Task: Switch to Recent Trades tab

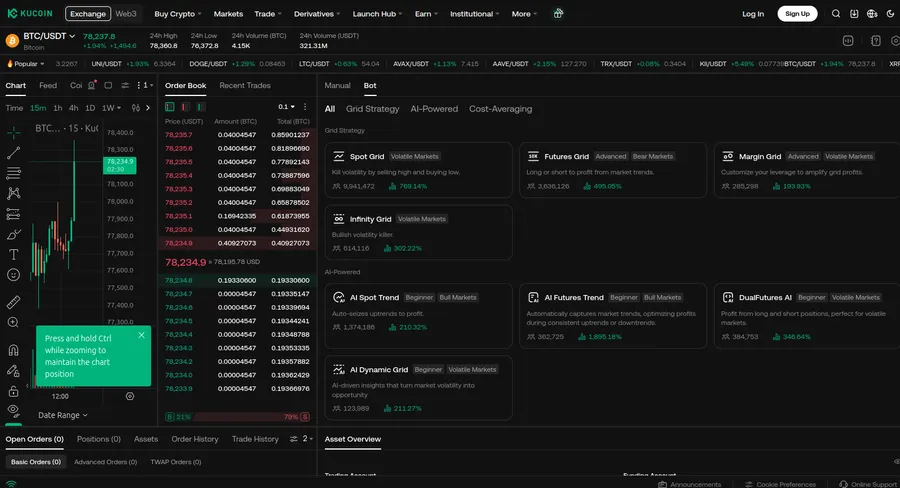Action: 245,86
